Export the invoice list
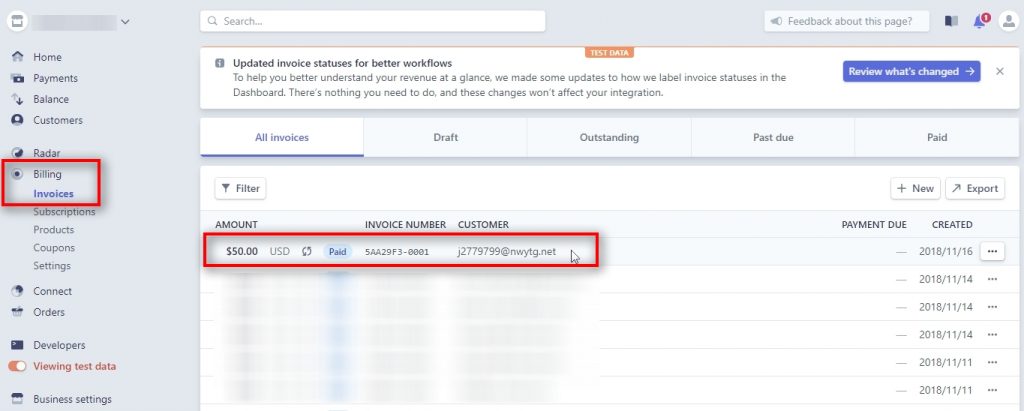This screenshot has height=411, width=1024. [x=974, y=188]
